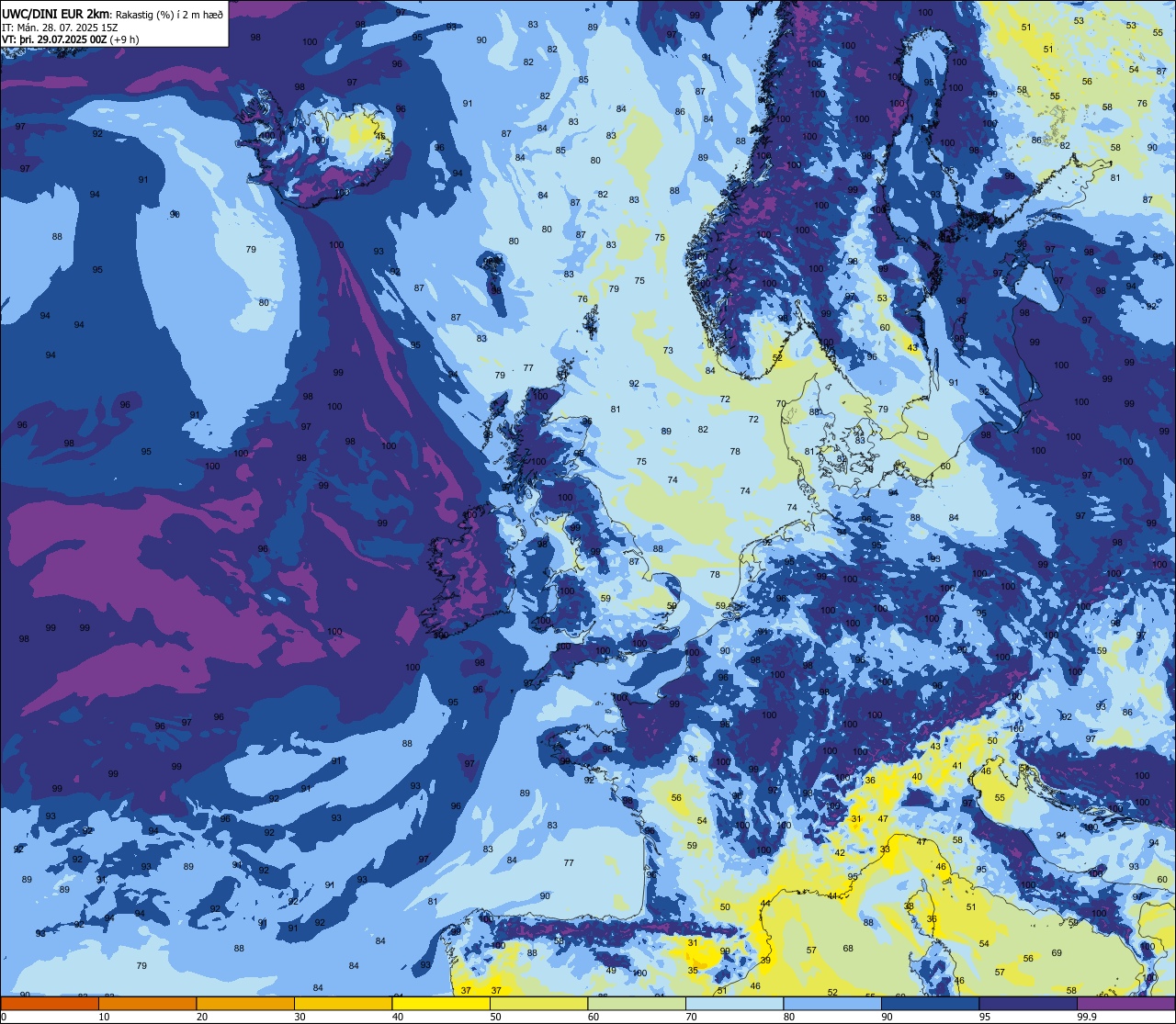Click the map value "69"

[x=1057, y=953]
